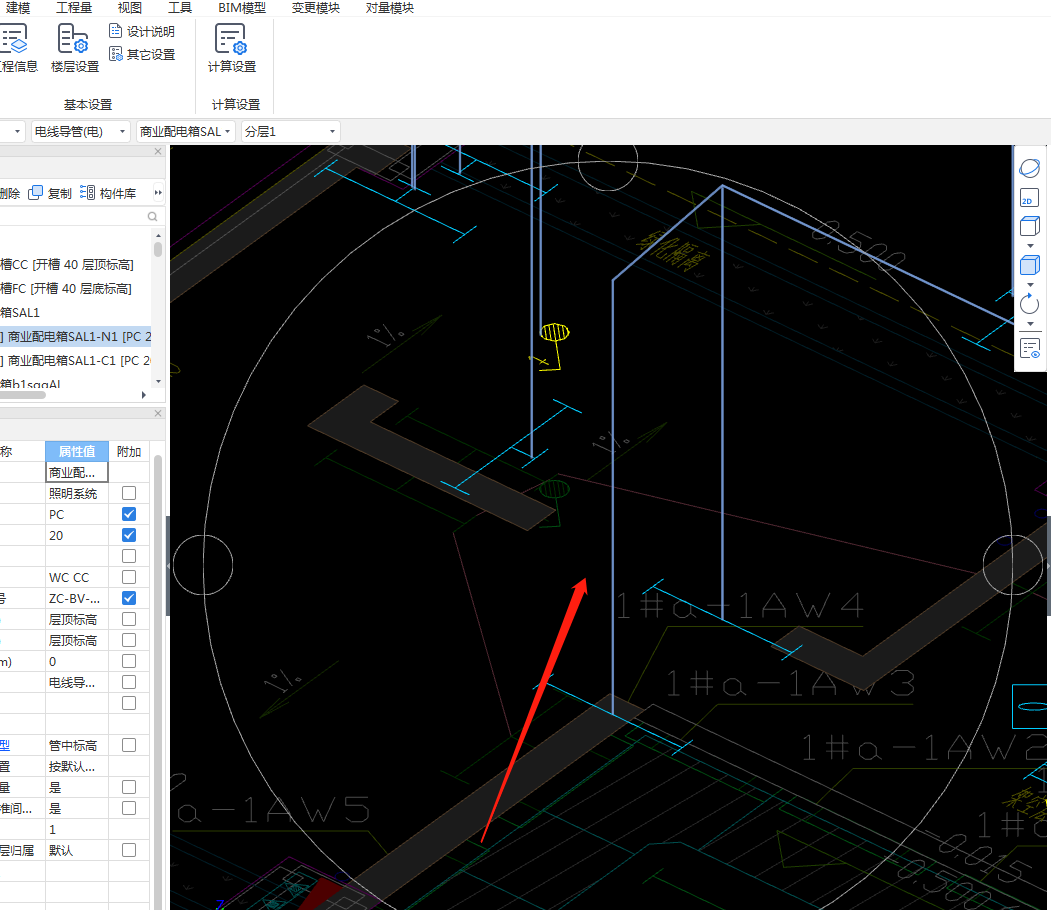
Task: Open 楼层设置 (floor settings)
Action: pyautogui.click(x=74, y=48)
